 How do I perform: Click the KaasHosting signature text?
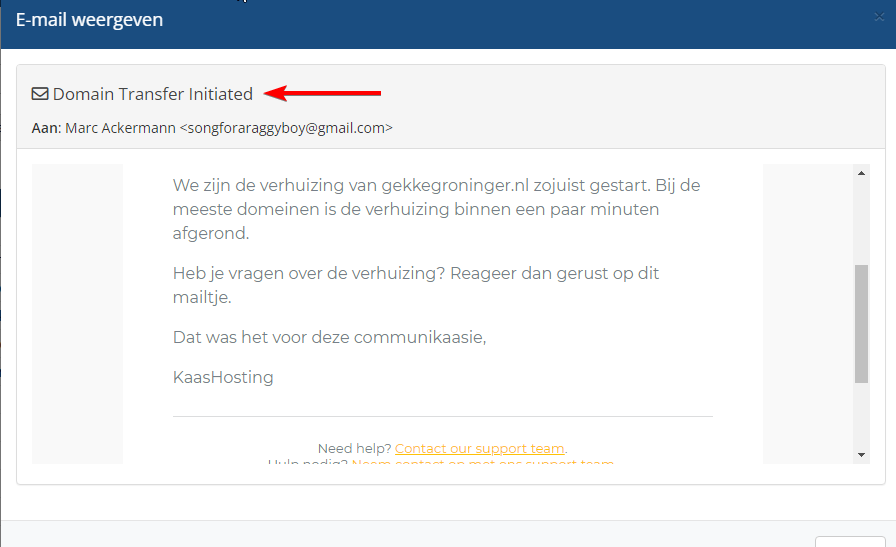(x=223, y=377)
